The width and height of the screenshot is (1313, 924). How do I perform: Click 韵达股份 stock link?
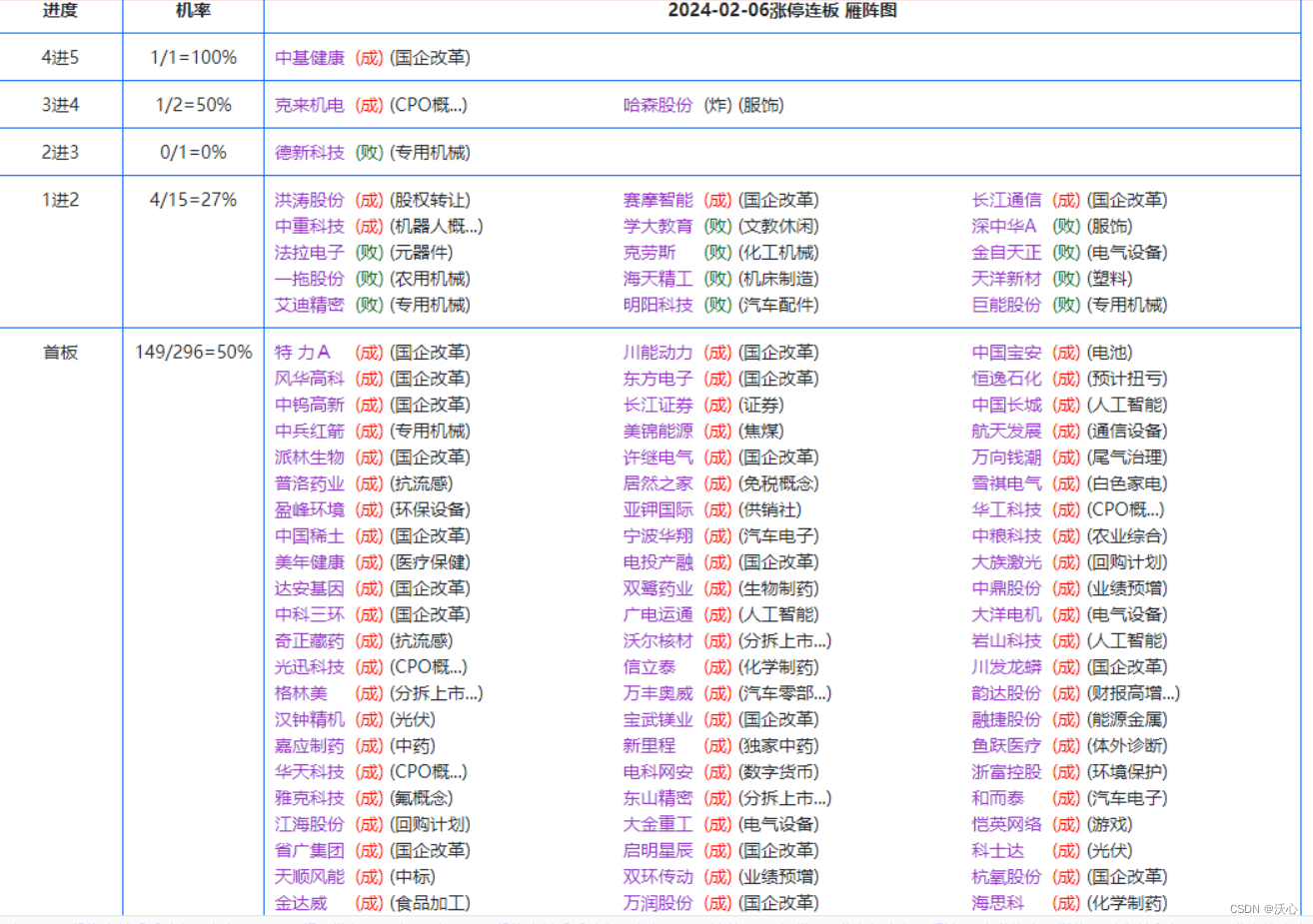(x=1006, y=693)
